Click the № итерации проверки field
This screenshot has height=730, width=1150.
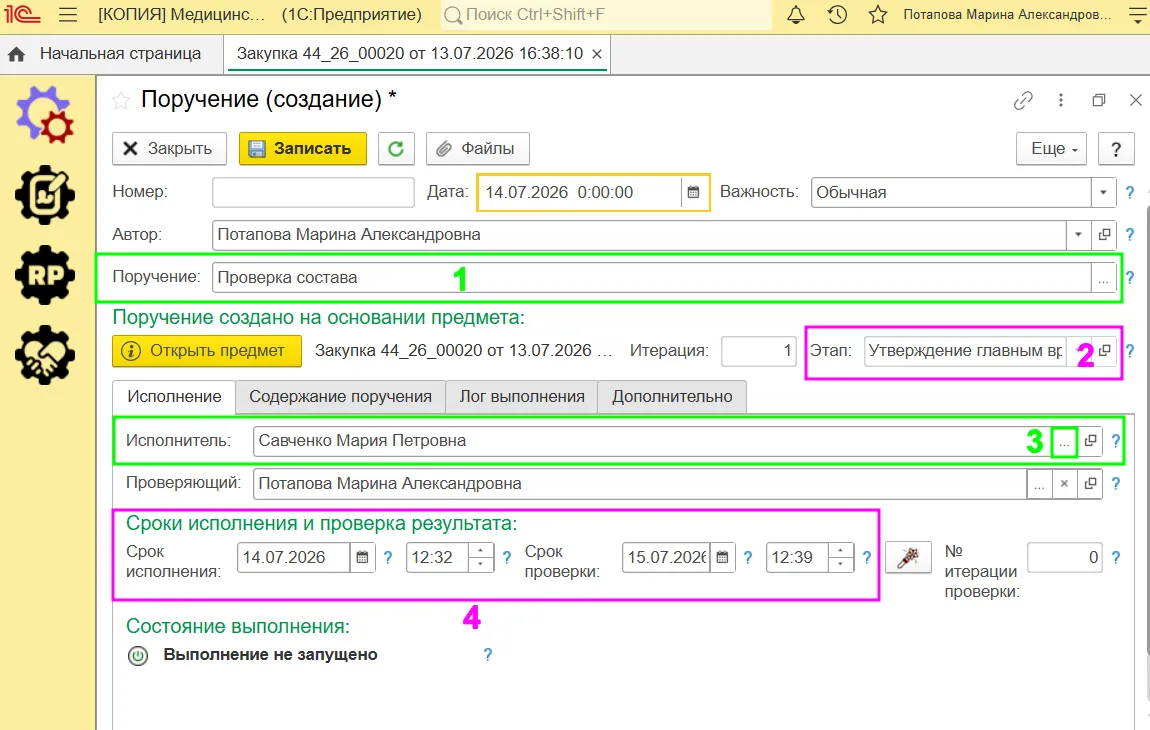click(1065, 558)
